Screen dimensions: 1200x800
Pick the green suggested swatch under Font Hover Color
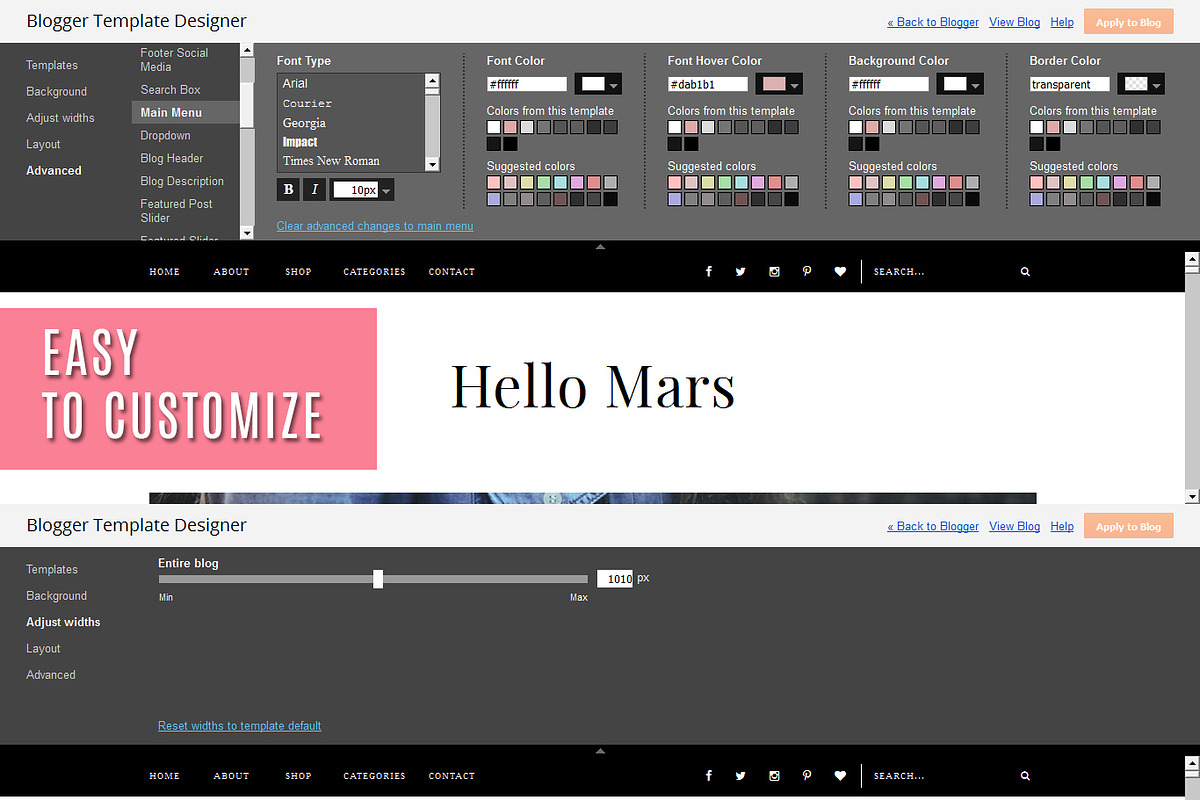tap(725, 183)
